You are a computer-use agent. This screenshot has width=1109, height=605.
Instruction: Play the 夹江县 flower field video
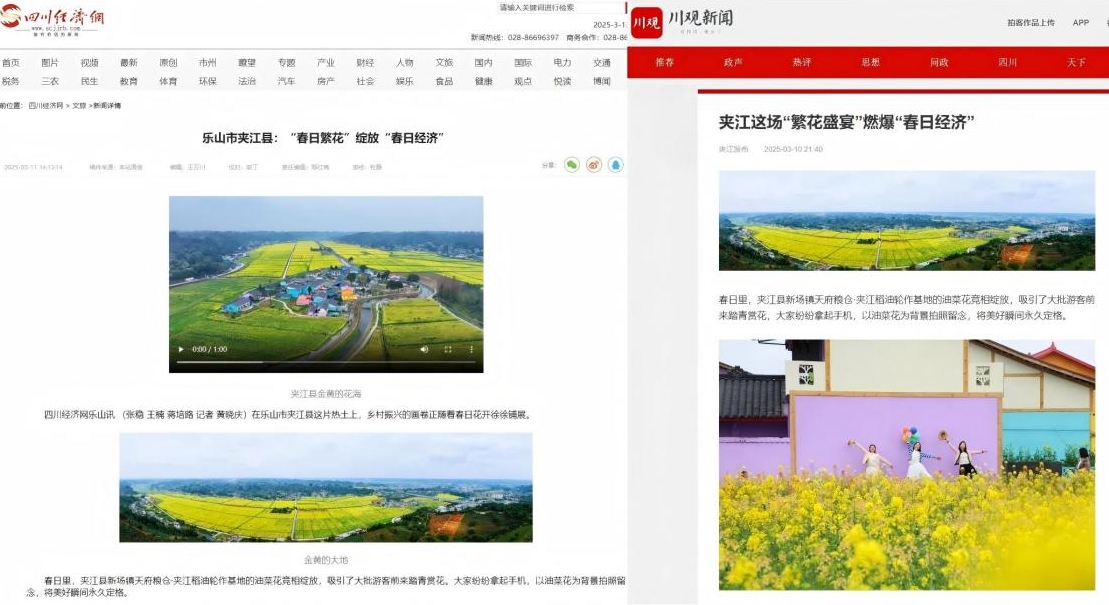(x=181, y=349)
